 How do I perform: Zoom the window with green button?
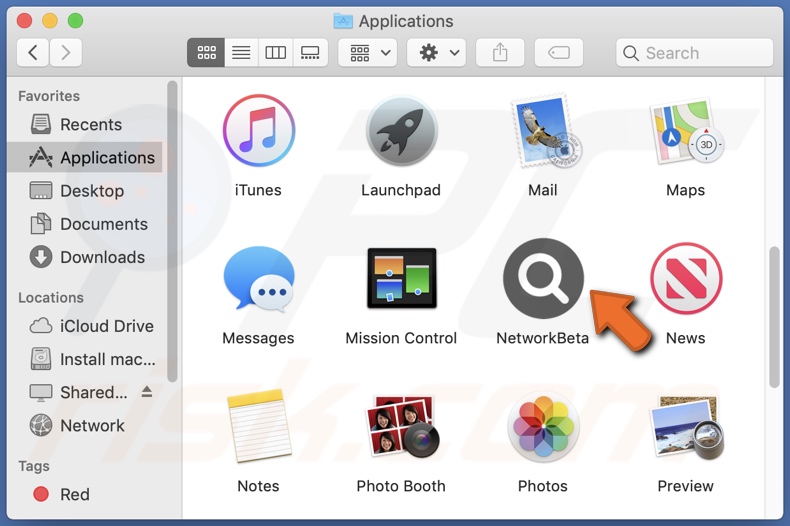[x=76, y=21]
